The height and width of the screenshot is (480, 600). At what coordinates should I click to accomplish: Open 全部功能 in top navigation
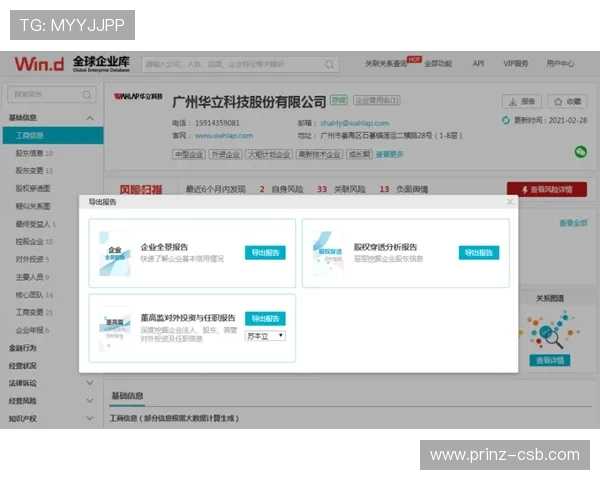[x=438, y=64]
